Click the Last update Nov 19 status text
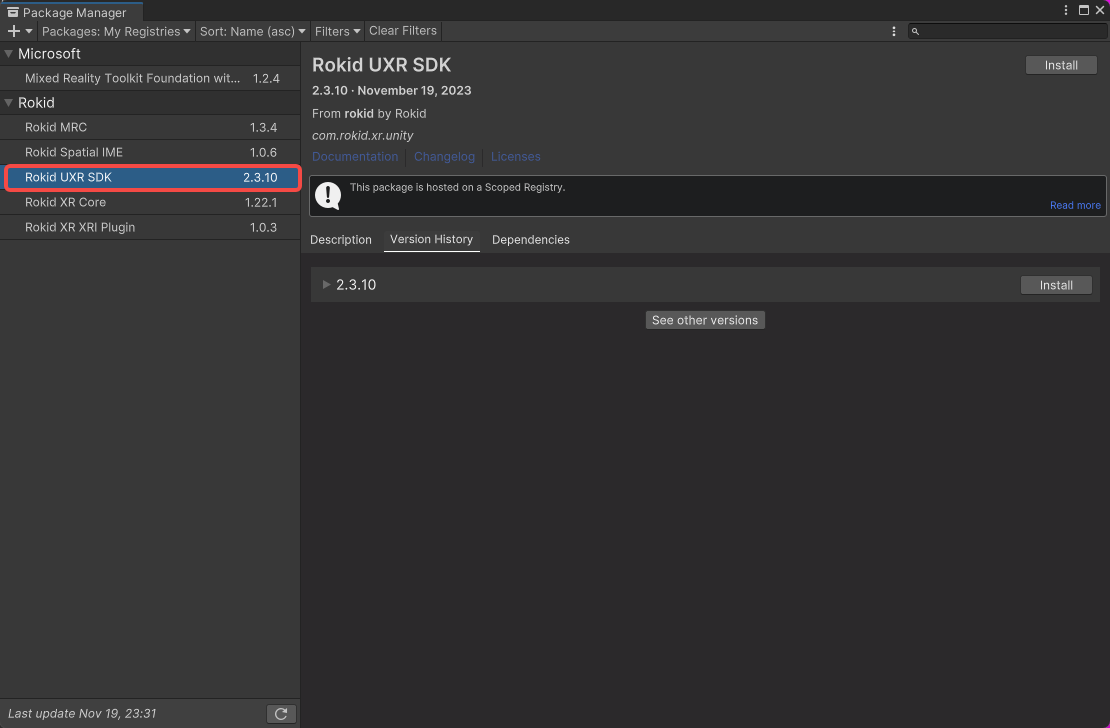 (82, 714)
